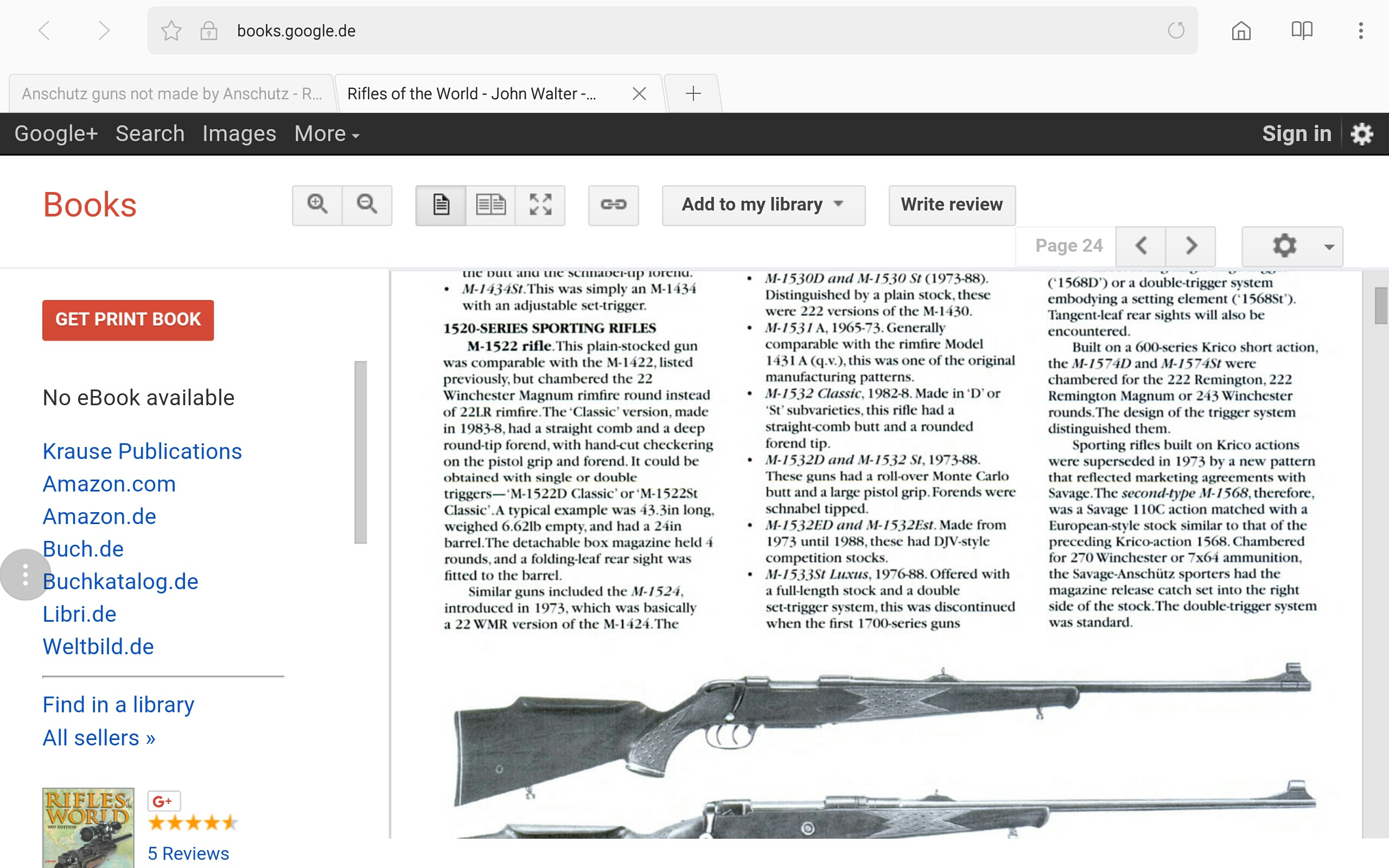Click All sellers link
The height and width of the screenshot is (868, 1389).
pyautogui.click(x=99, y=738)
